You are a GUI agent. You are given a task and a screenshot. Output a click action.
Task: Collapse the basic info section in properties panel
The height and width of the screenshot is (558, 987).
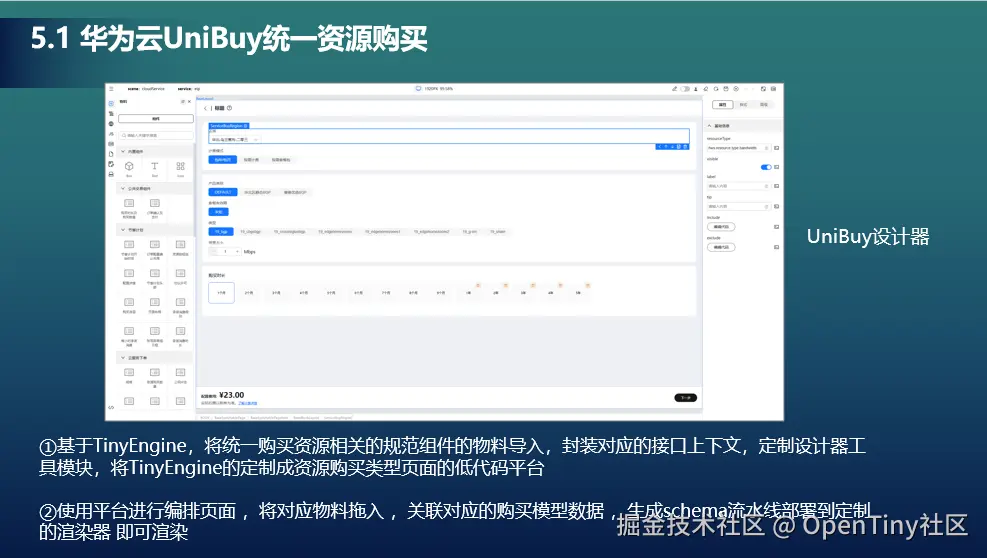point(709,126)
